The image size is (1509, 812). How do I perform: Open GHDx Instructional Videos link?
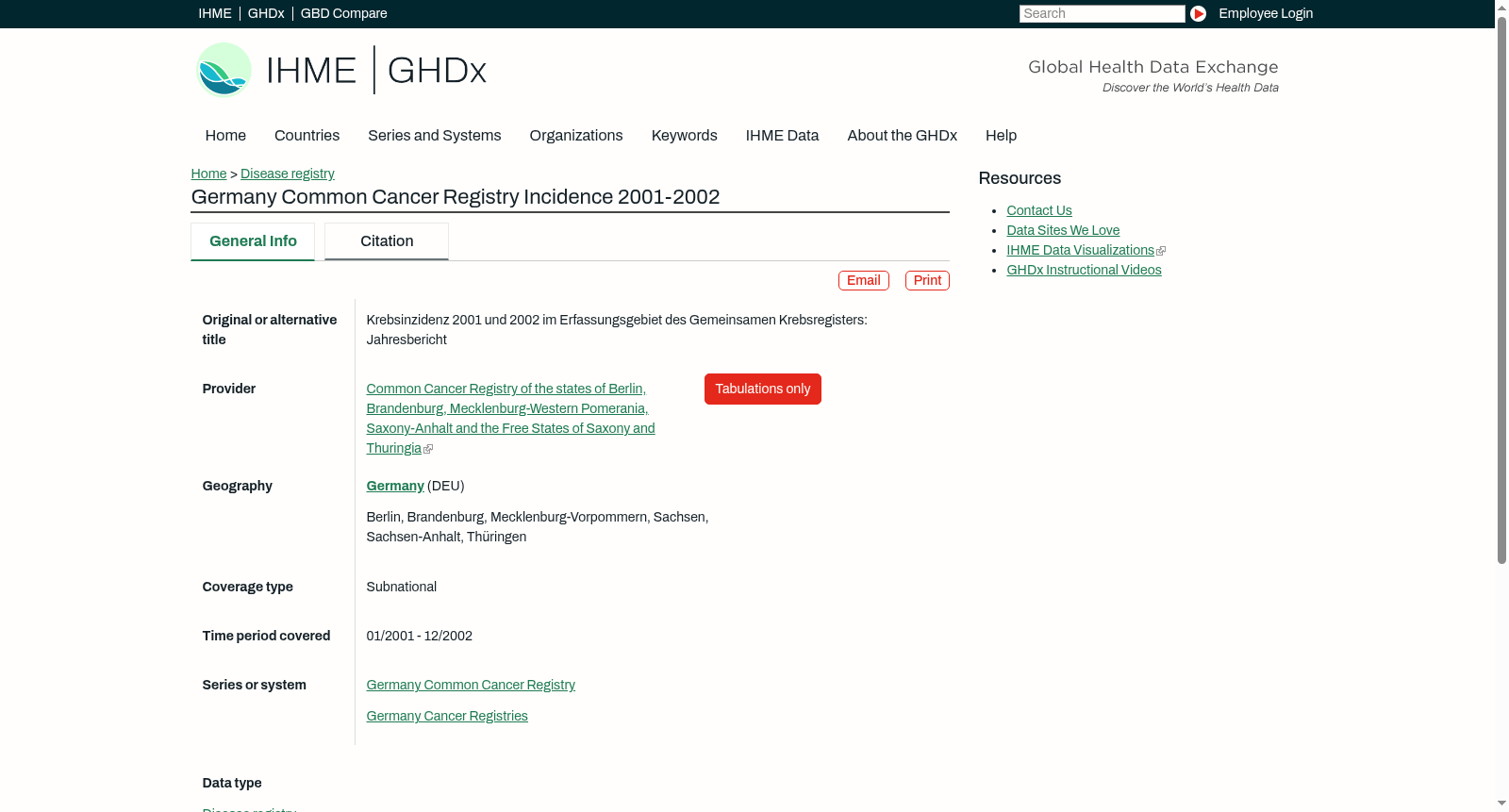pos(1084,270)
